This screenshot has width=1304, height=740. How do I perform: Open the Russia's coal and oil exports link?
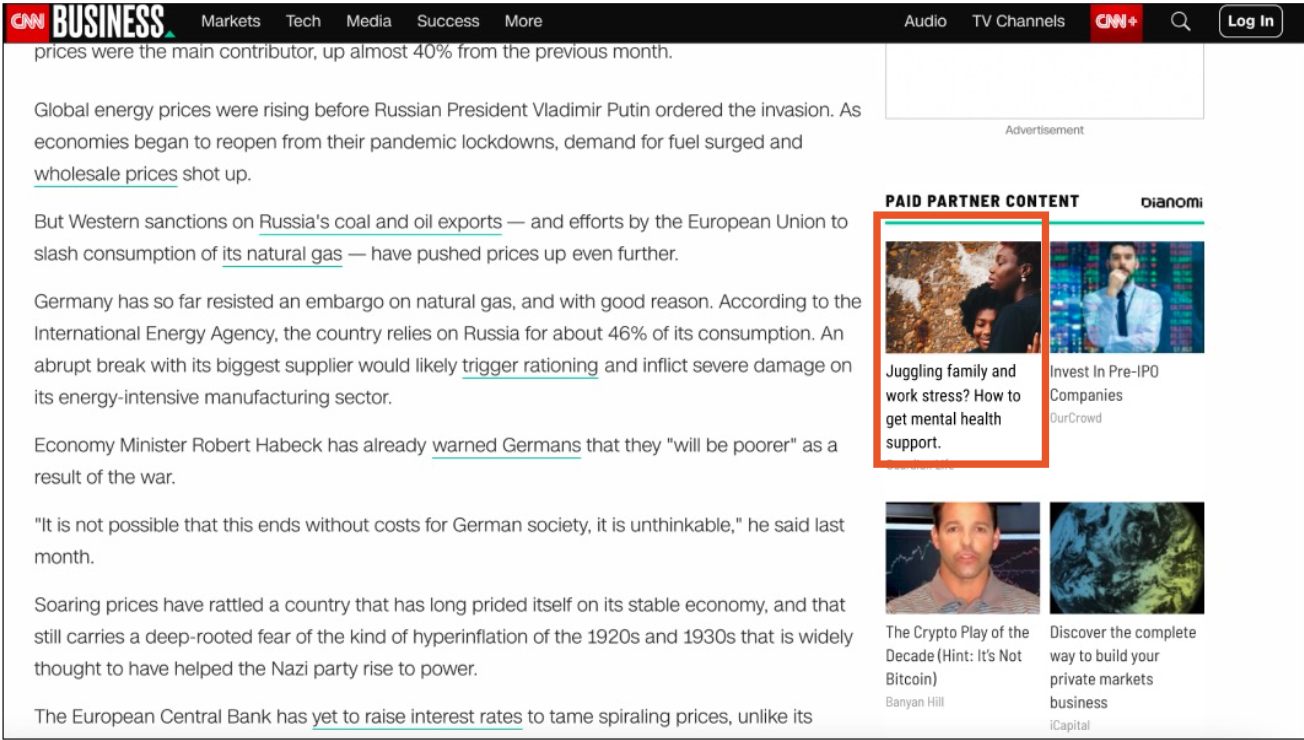[380, 221]
